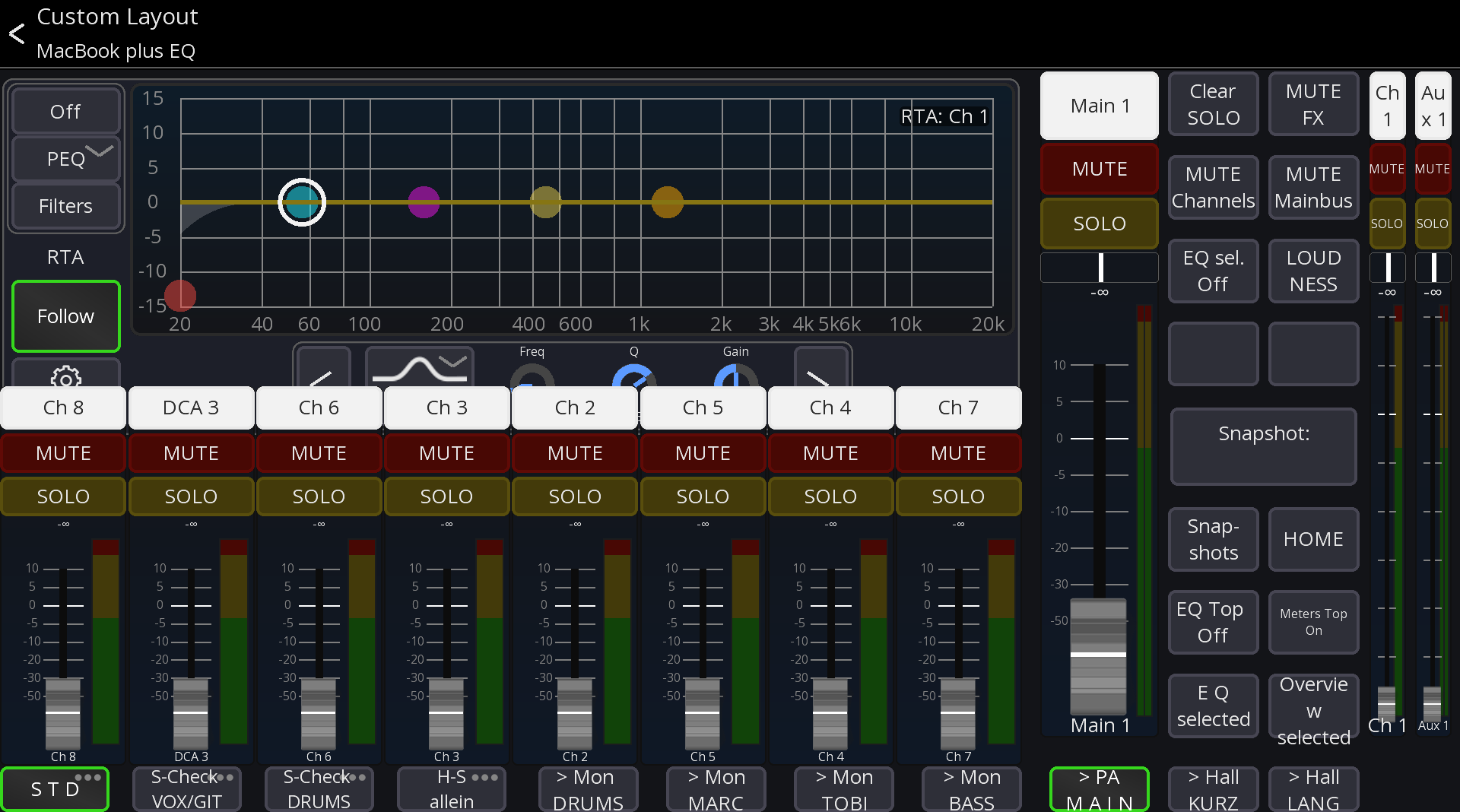The width and height of the screenshot is (1460, 812).
Task: Open options dots on S-Check DRUMS
Action: click(x=353, y=777)
